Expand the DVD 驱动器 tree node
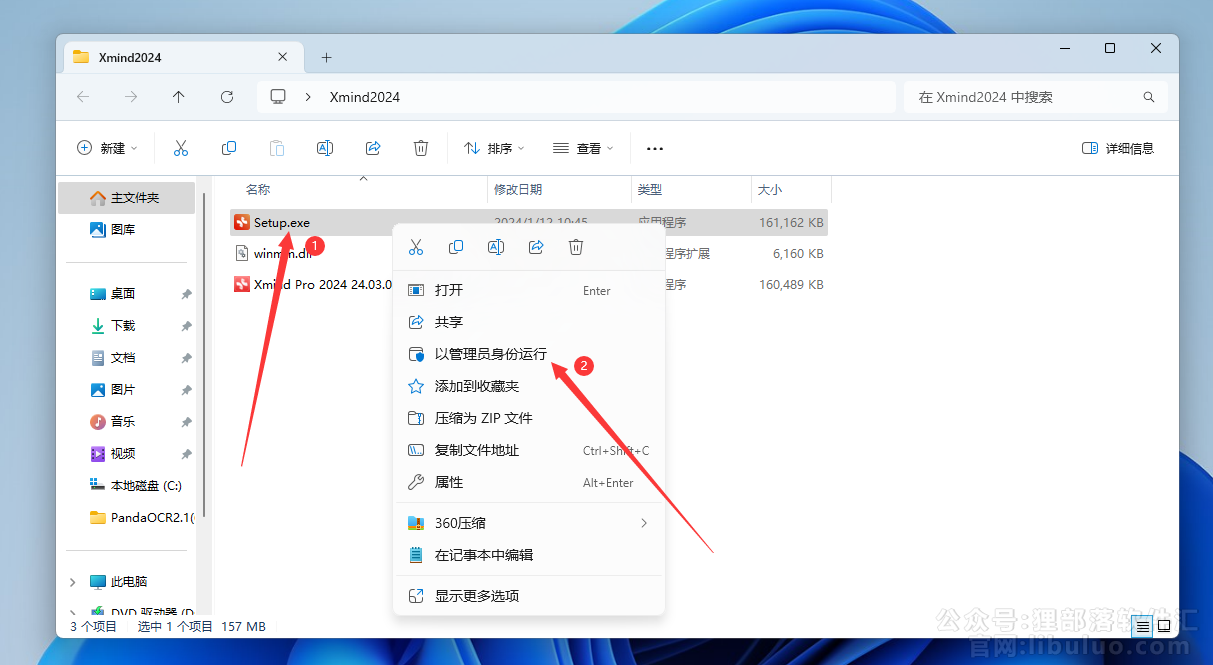Image resolution: width=1213 pixels, height=665 pixels. click(x=73, y=612)
